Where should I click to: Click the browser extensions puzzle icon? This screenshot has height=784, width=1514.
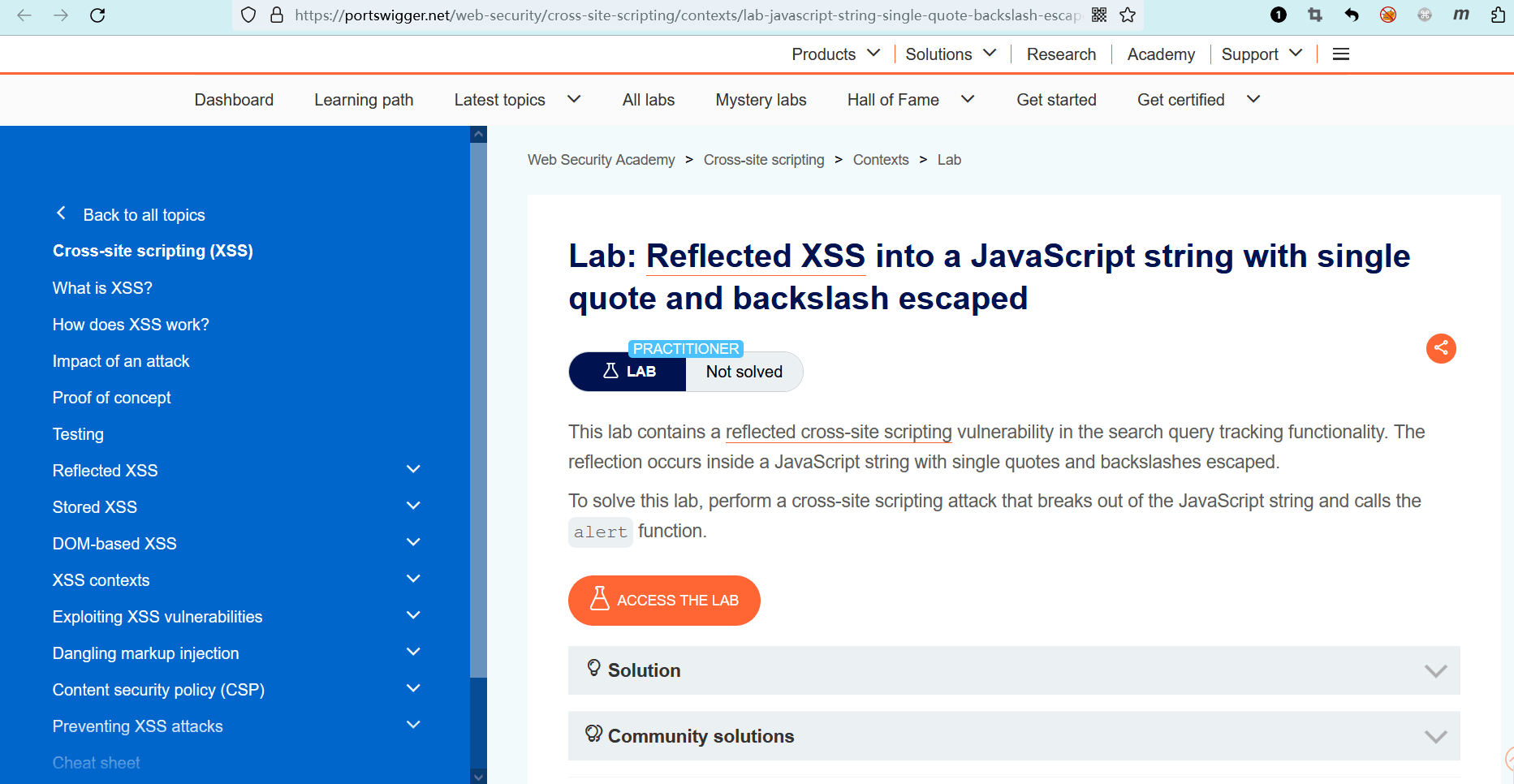pos(1498,15)
